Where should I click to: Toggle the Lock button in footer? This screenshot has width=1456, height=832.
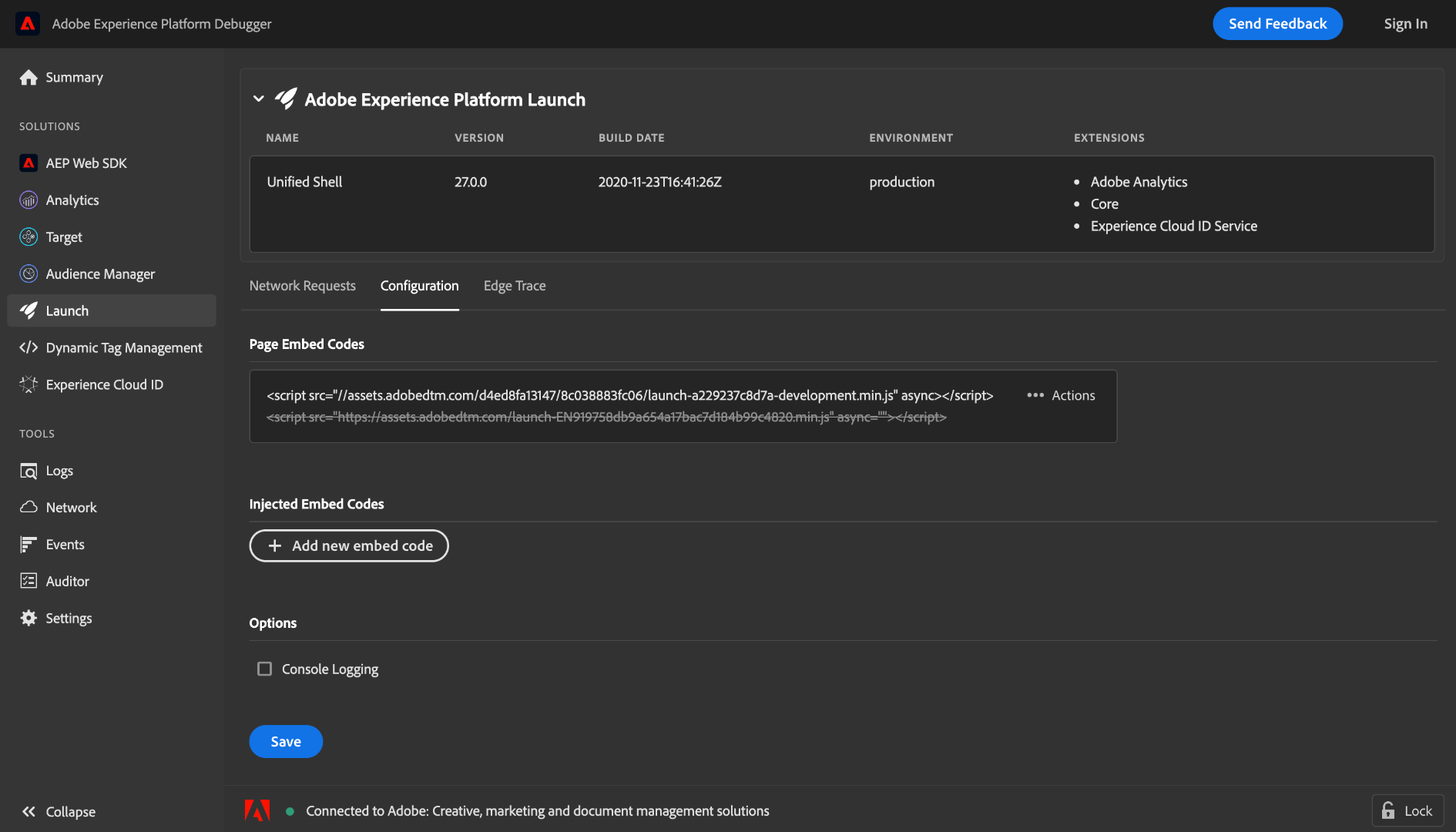(x=1407, y=810)
